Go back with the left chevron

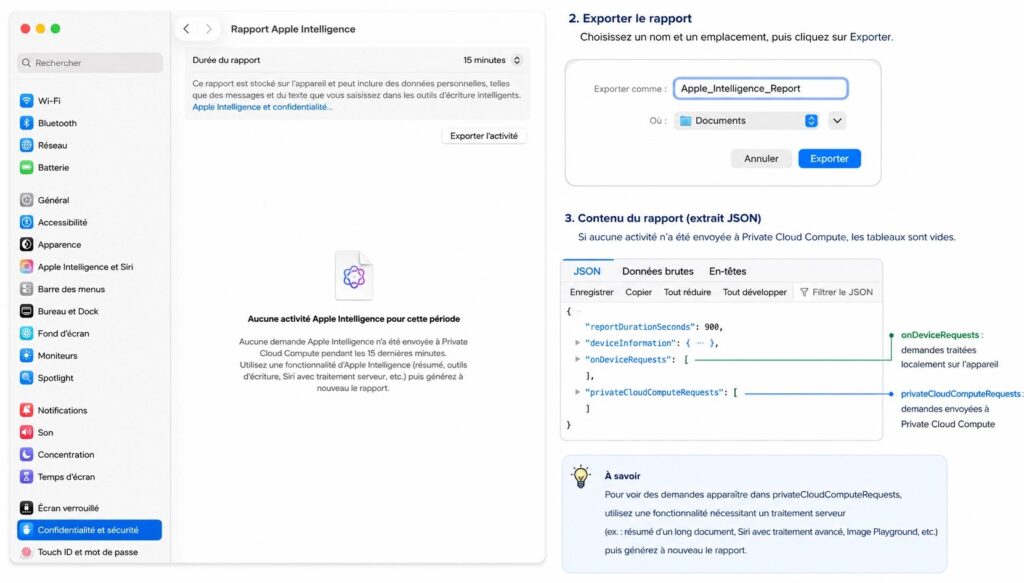186,29
